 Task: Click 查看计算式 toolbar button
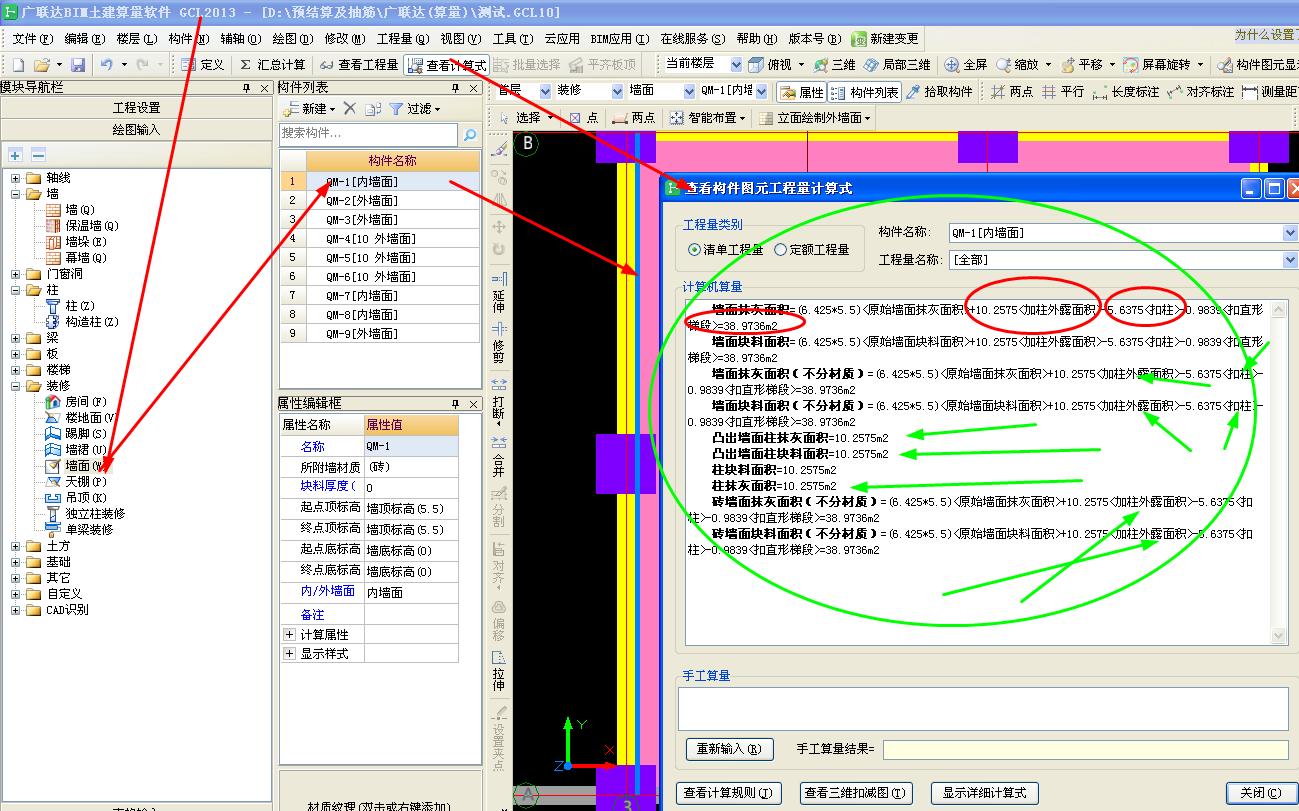pos(447,66)
